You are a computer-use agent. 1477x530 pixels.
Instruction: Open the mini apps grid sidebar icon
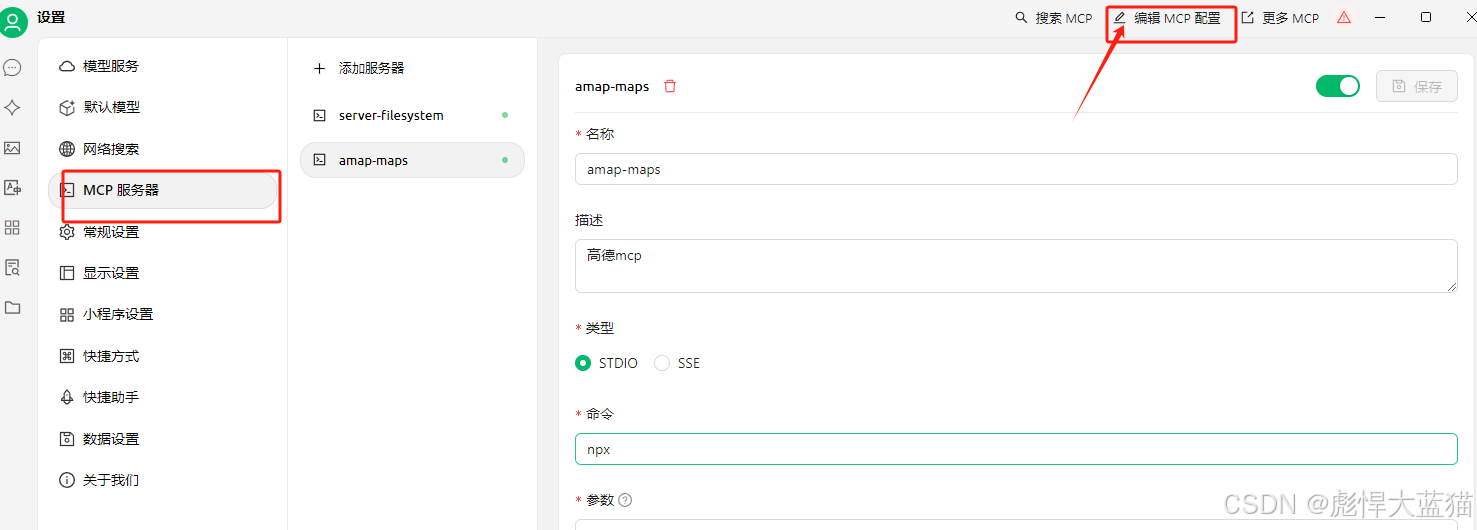(x=12, y=227)
